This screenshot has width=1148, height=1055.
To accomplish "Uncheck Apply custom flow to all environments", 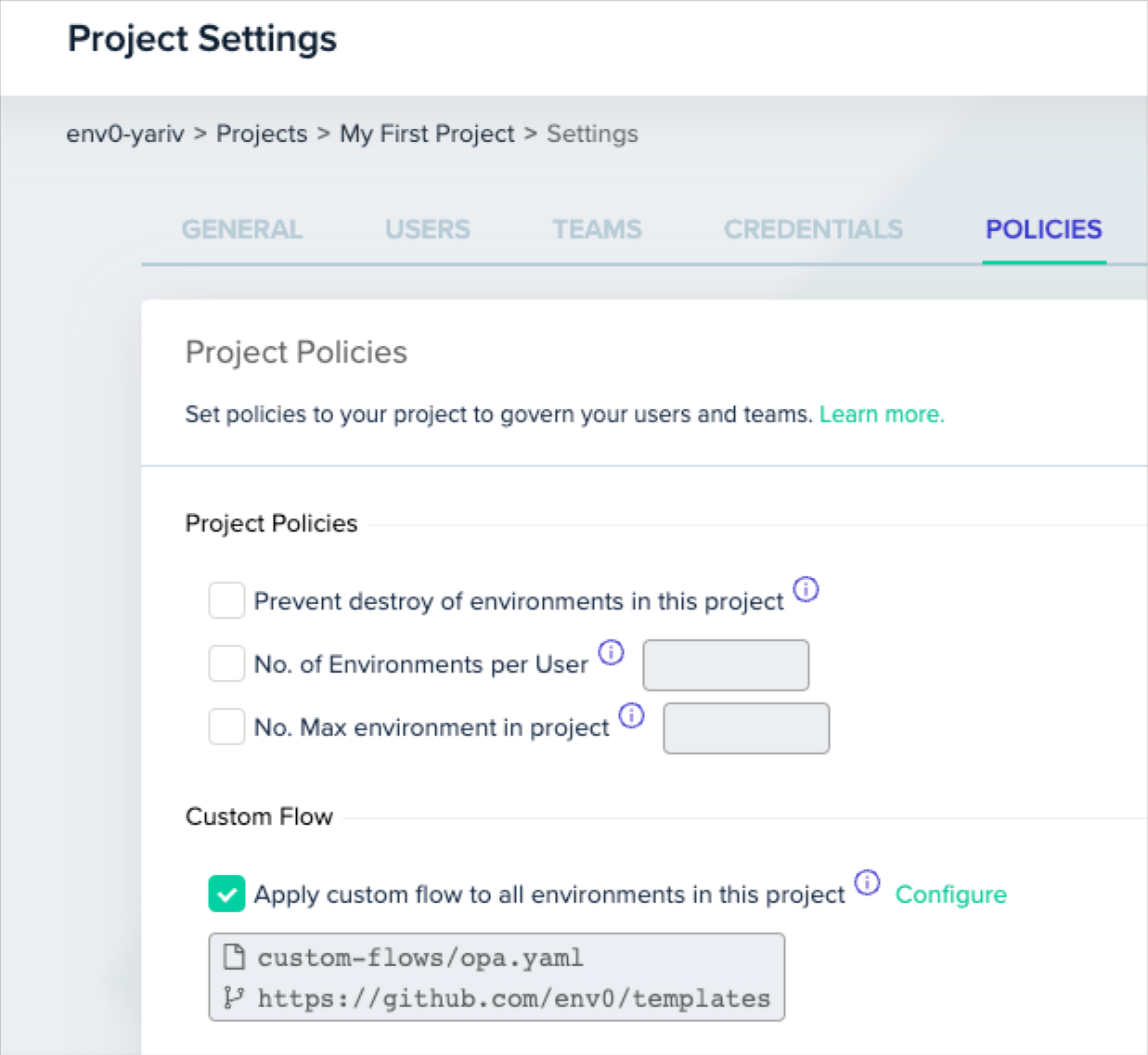I will point(226,894).
